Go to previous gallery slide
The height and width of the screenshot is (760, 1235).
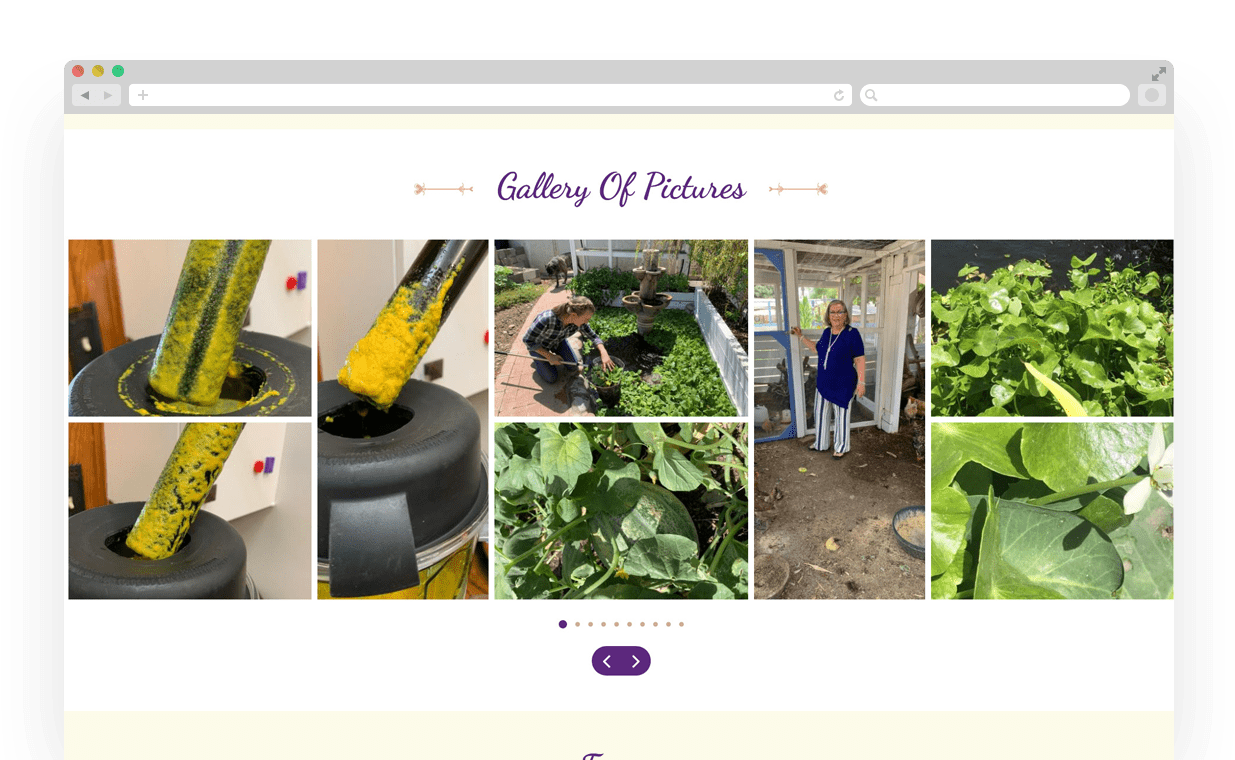point(607,661)
